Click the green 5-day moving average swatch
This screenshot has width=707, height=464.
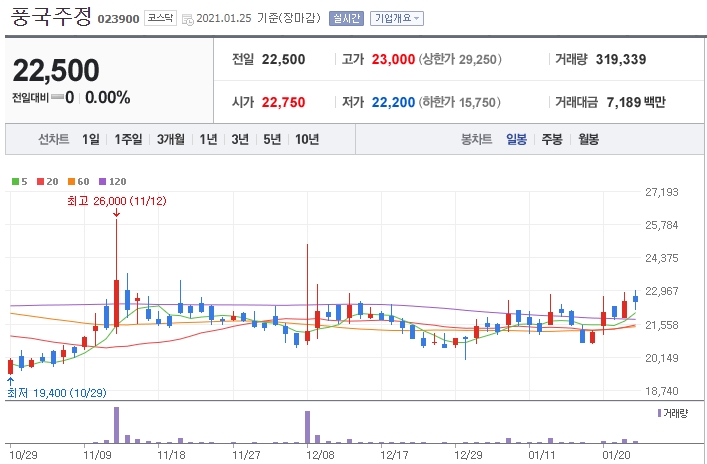15,182
